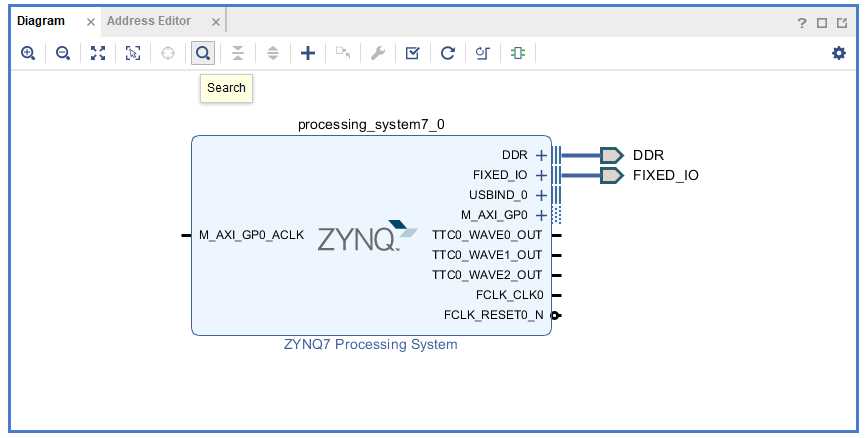Screen dimensions: 866x438
Task: Click the processing_system7_0 block name
Action: tap(371, 124)
